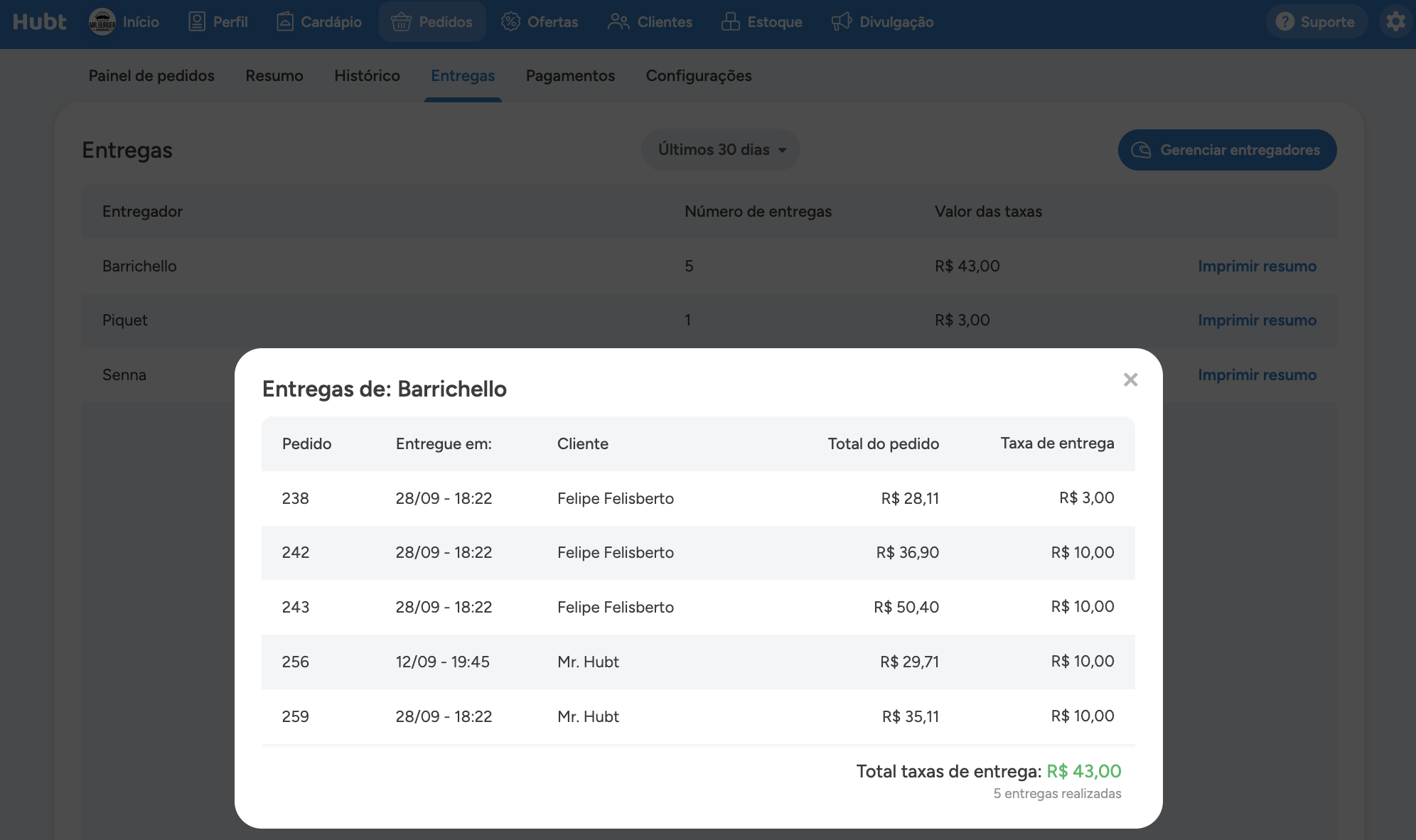This screenshot has height=840, width=1416.
Task: Go to Pedidos basket icon
Action: pos(401,22)
